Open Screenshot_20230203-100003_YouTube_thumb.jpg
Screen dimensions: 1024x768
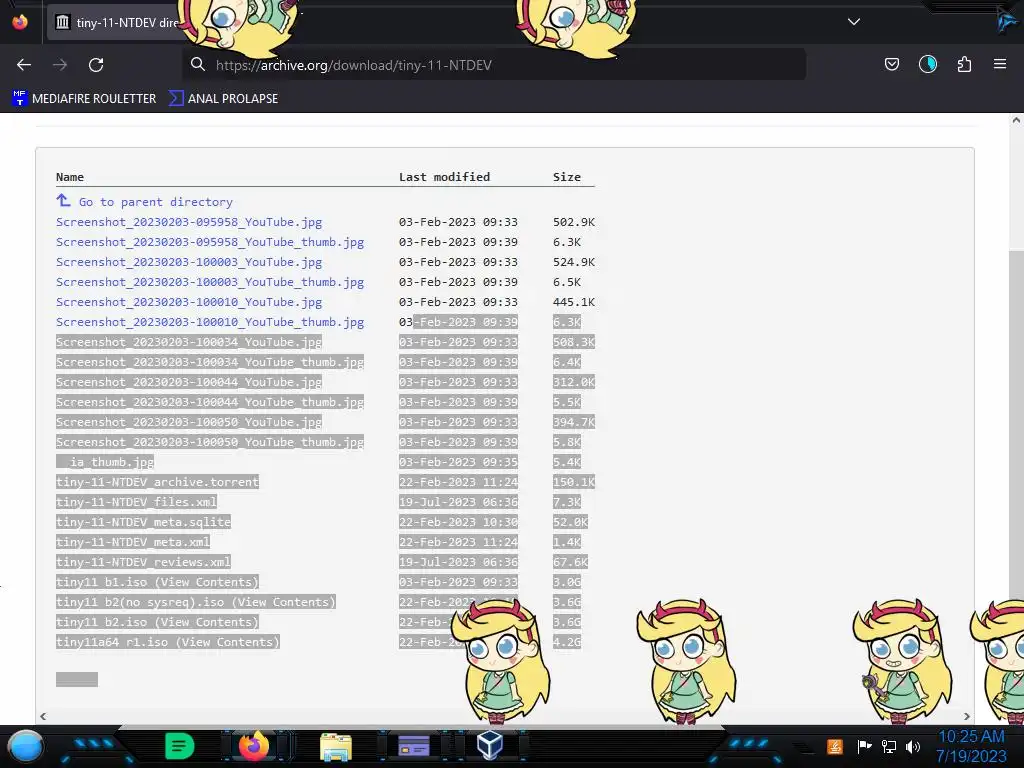pos(210,282)
